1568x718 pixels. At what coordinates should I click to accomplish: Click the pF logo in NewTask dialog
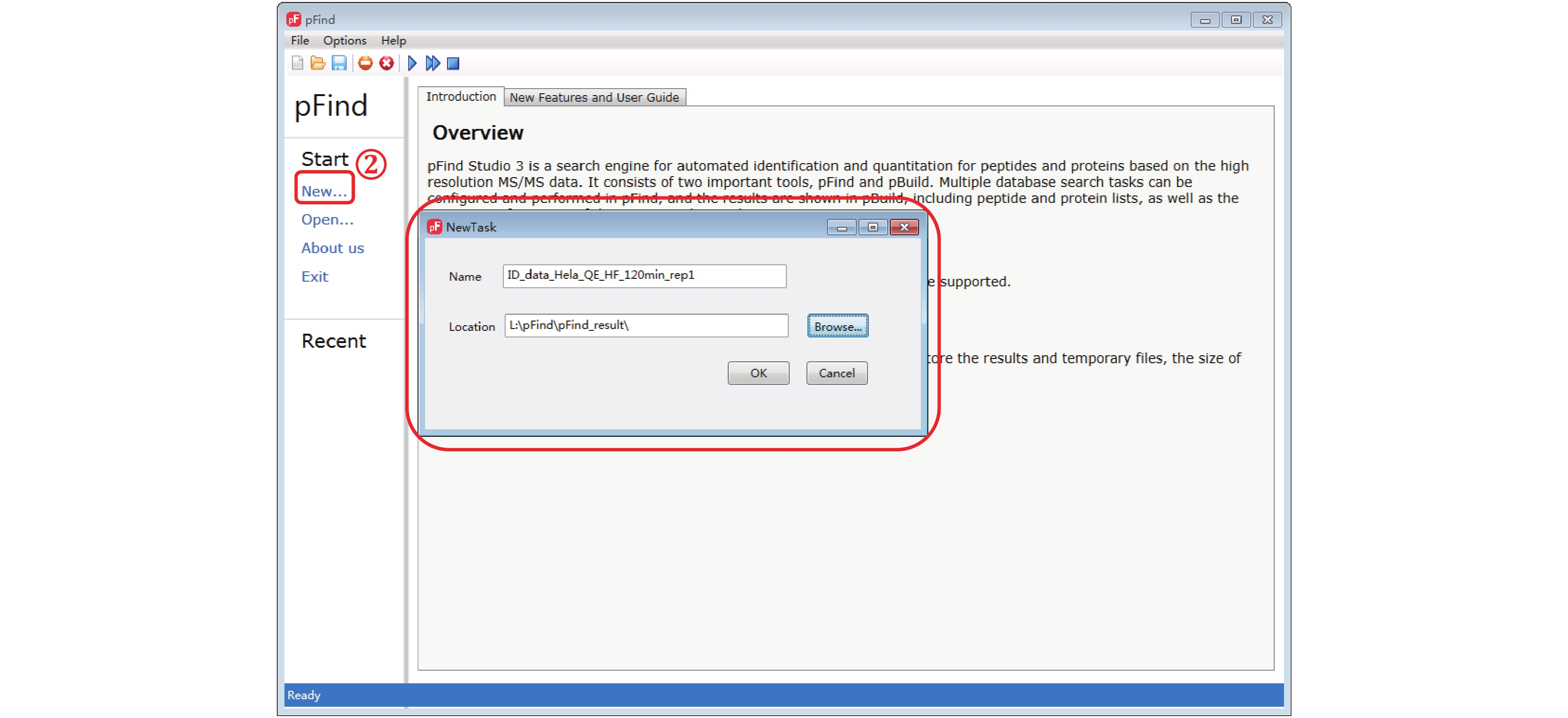(434, 227)
